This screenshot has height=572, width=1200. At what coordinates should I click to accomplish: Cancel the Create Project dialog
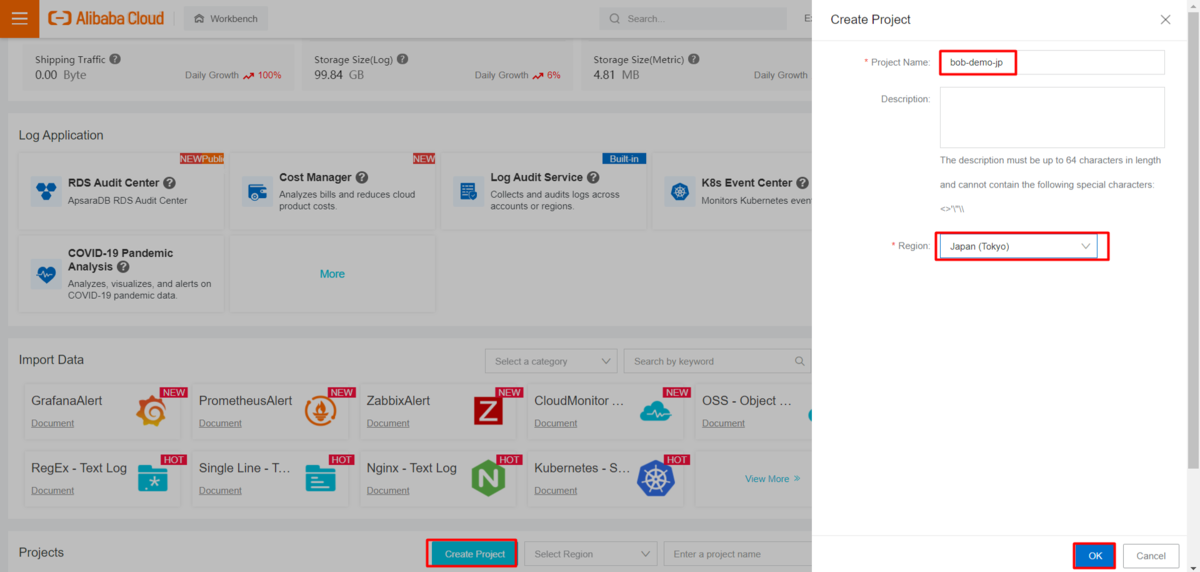pyautogui.click(x=1151, y=556)
